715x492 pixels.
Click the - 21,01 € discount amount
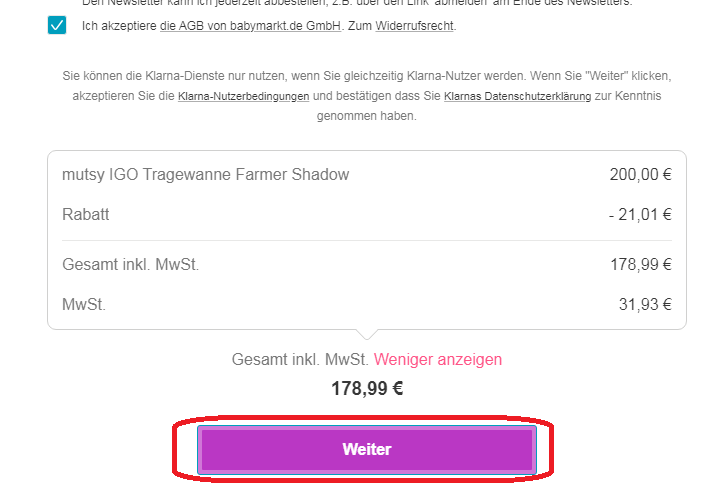640,214
